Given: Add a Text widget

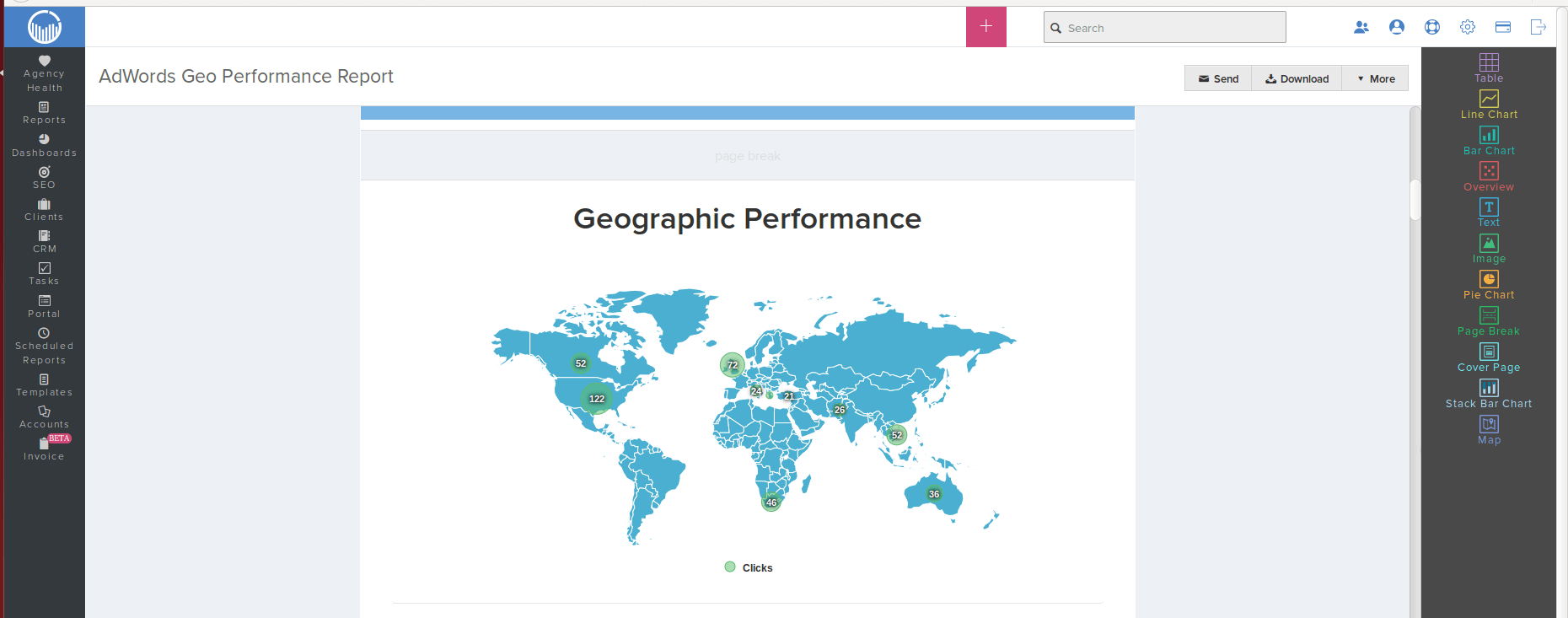Looking at the screenshot, I should click(1489, 212).
